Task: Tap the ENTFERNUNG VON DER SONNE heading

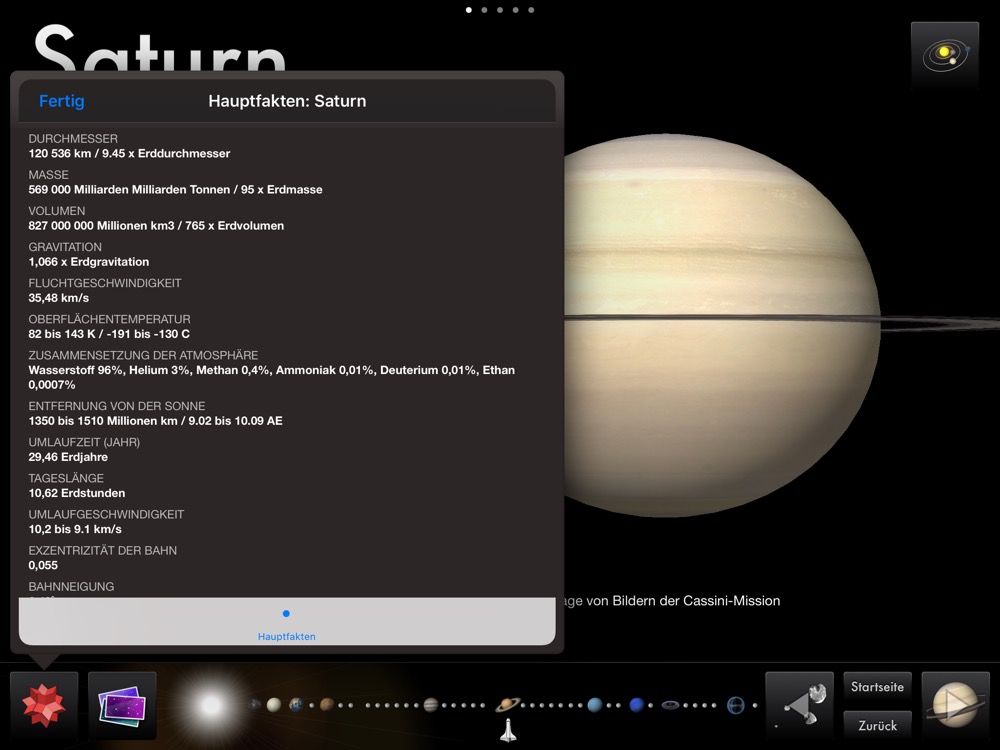Action: (x=117, y=406)
